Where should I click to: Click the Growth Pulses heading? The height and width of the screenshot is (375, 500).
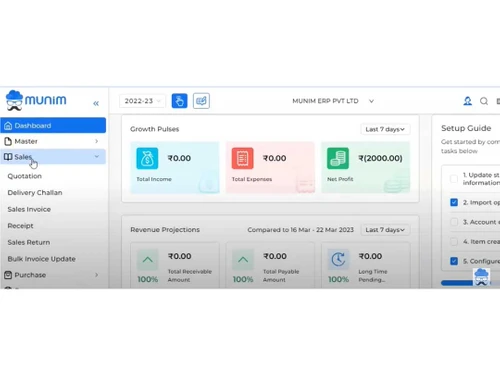click(155, 129)
